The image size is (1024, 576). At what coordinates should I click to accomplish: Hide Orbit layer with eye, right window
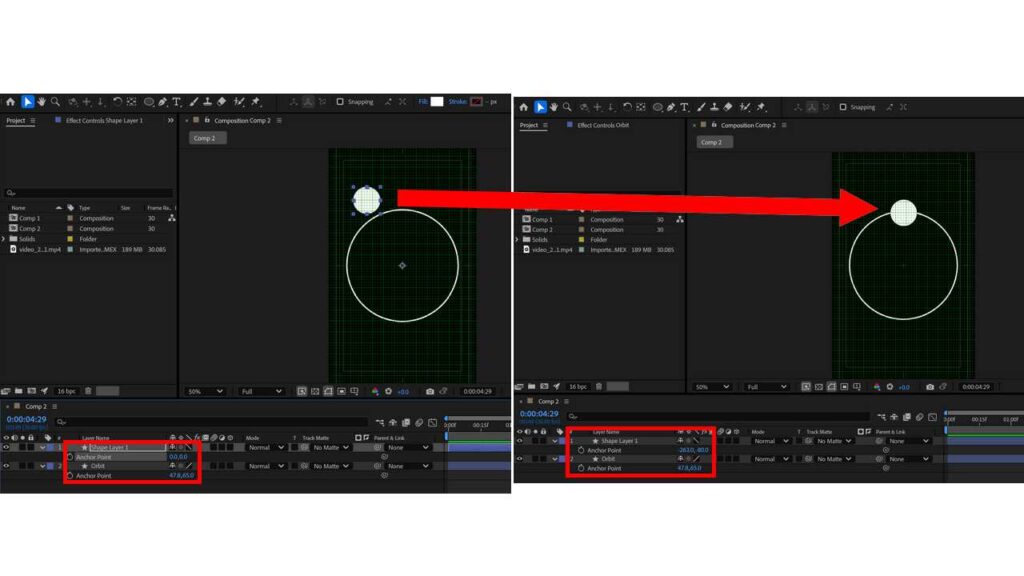(520, 459)
